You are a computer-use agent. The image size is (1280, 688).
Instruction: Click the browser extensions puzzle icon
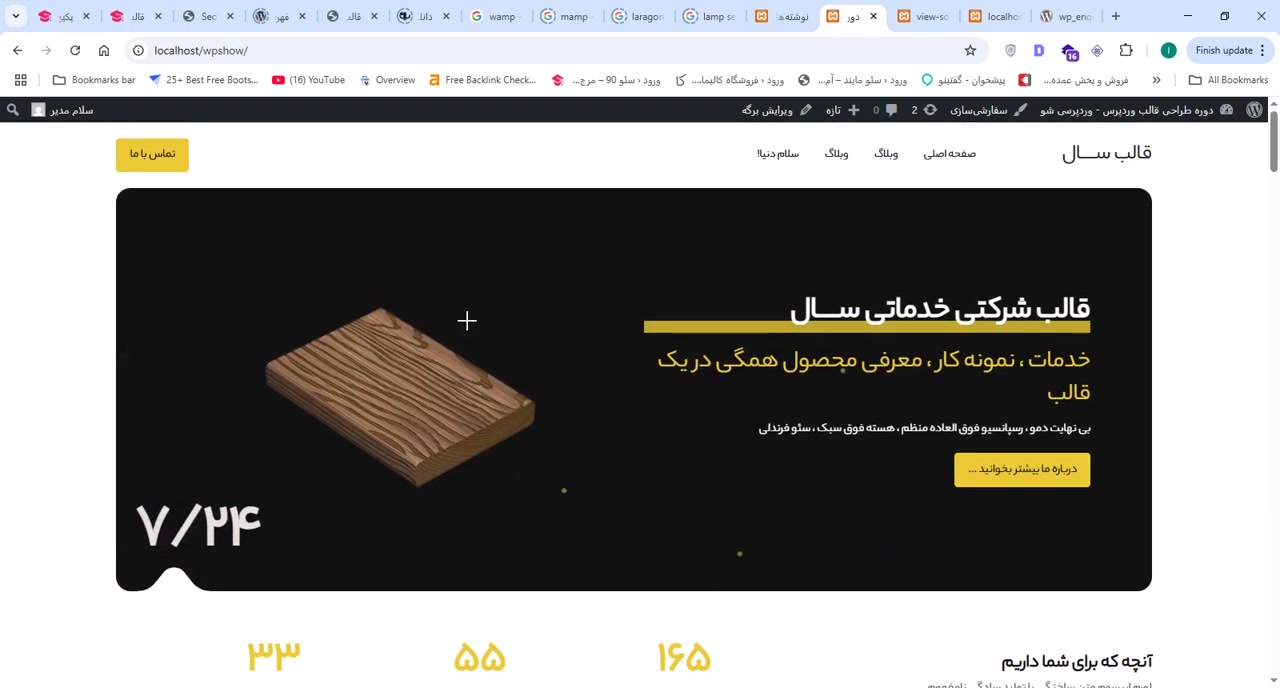(1126, 50)
